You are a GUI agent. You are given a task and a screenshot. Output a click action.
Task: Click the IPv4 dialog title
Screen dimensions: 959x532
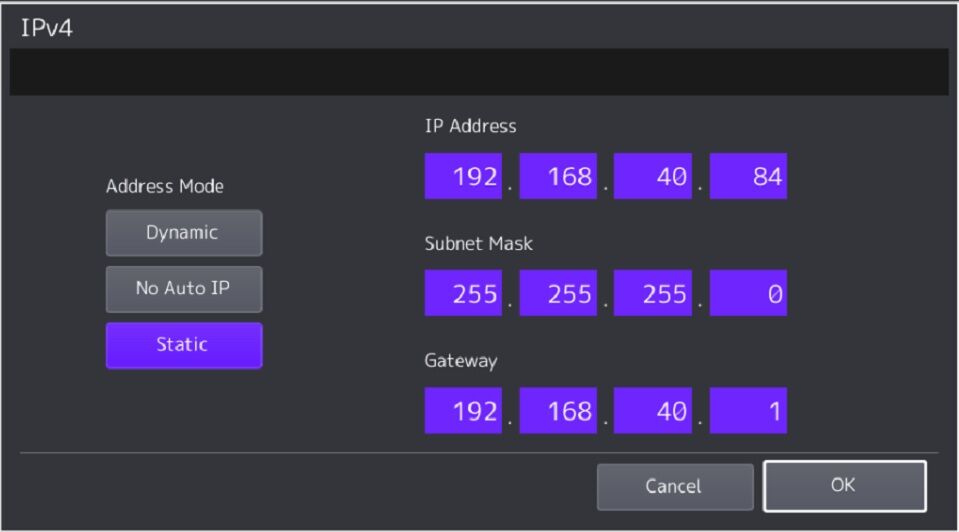(46, 28)
